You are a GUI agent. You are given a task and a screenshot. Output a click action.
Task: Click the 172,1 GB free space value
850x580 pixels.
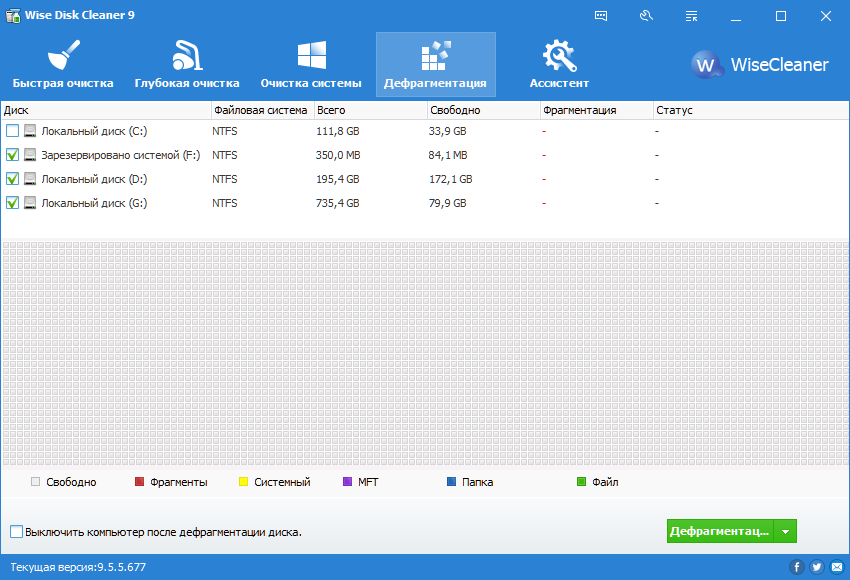(x=450, y=179)
